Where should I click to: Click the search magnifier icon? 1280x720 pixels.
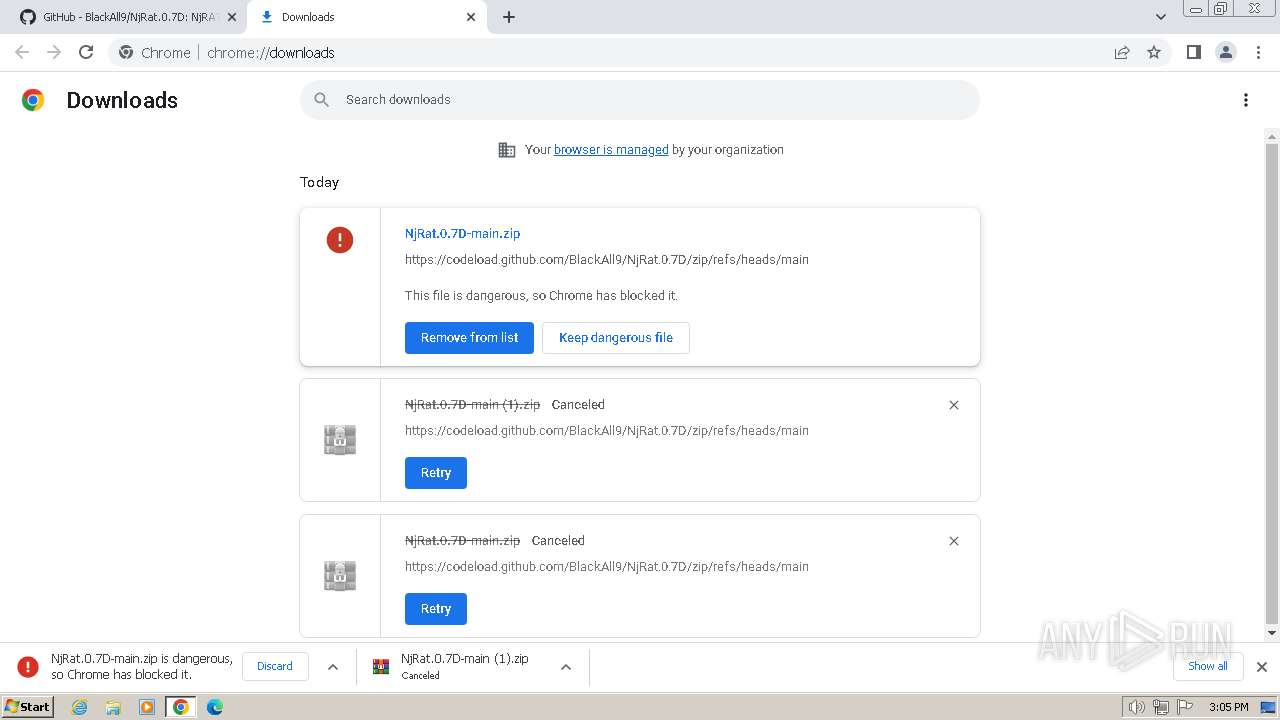(321, 100)
